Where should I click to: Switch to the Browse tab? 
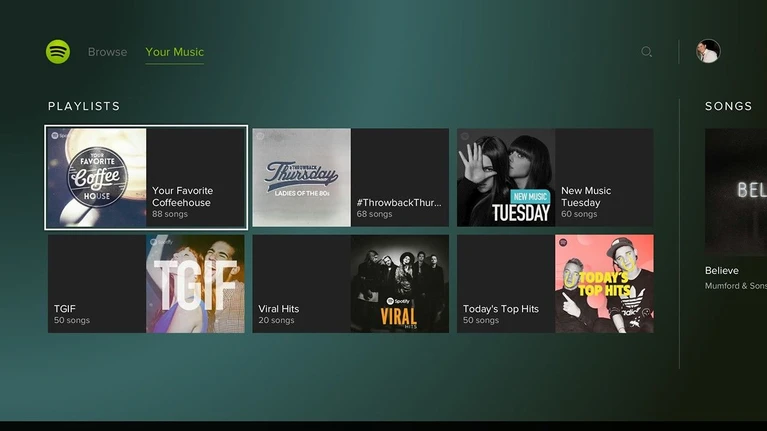tap(107, 52)
